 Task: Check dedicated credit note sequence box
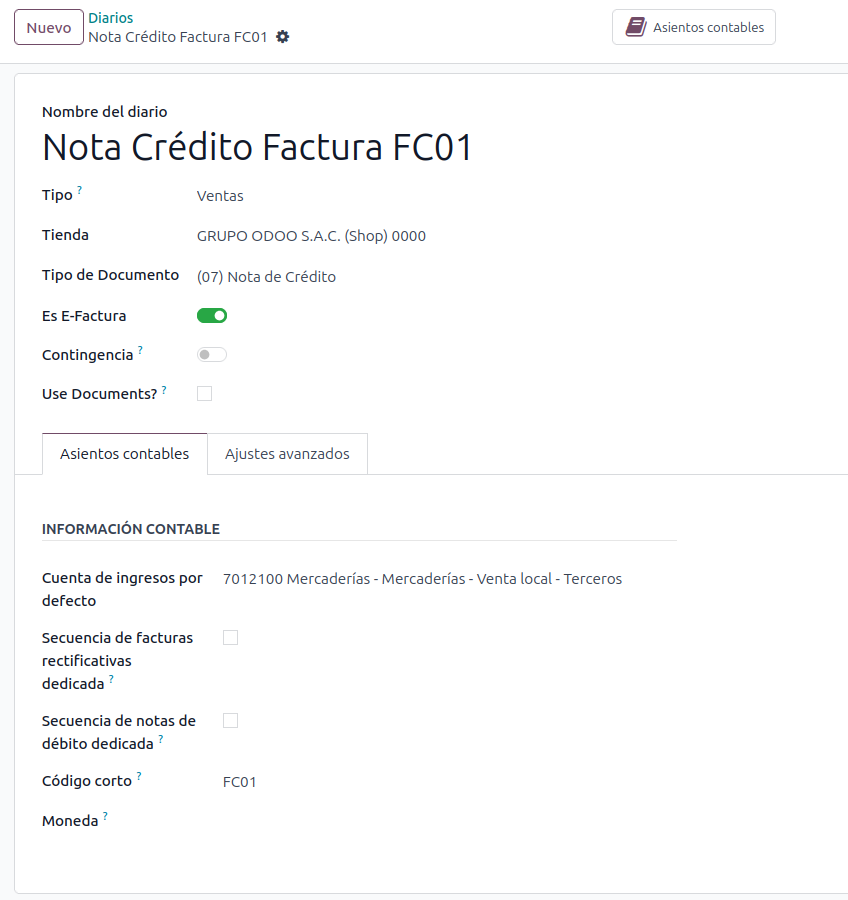click(231, 637)
